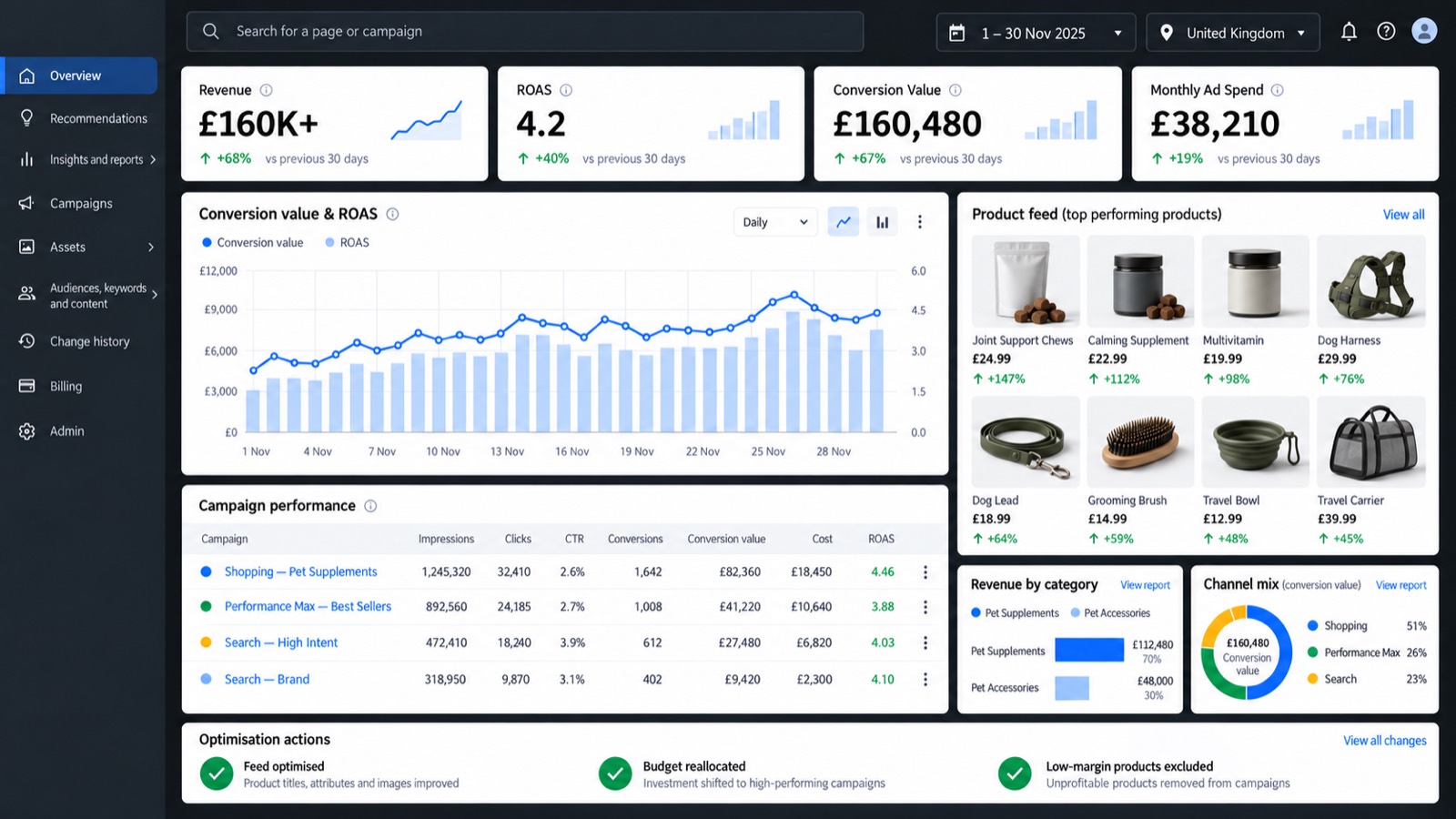Open the 1 – 30 Nov 2025 date dropdown
Screen dimensions: 1456x819
point(1036,33)
